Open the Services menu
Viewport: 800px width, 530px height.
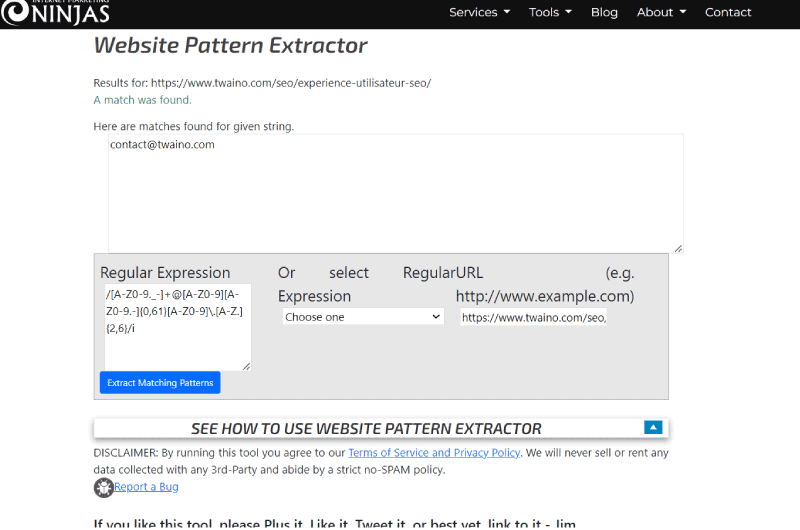click(x=479, y=12)
